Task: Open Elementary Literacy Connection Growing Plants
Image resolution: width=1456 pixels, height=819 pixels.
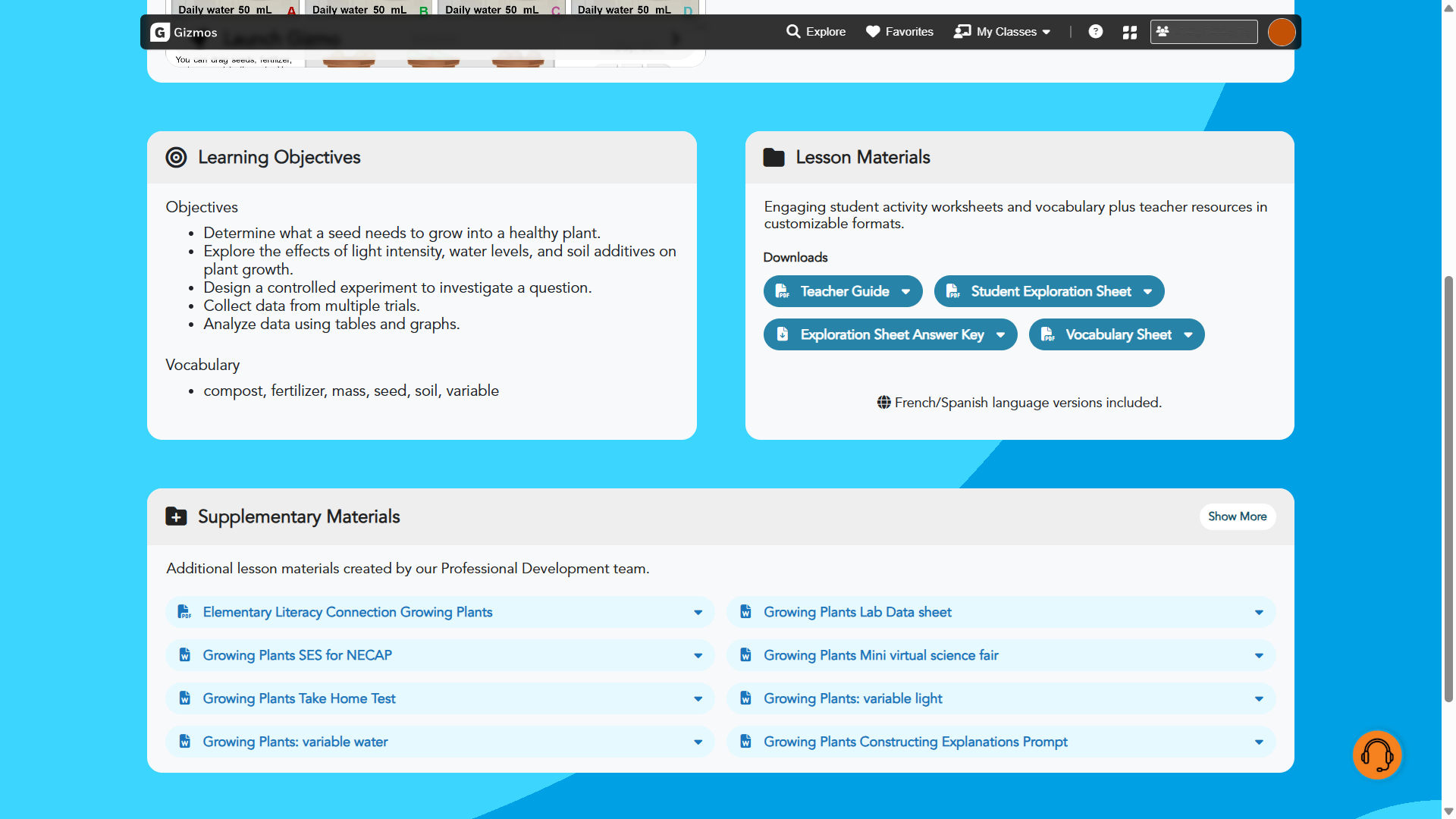Action: (347, 612)
